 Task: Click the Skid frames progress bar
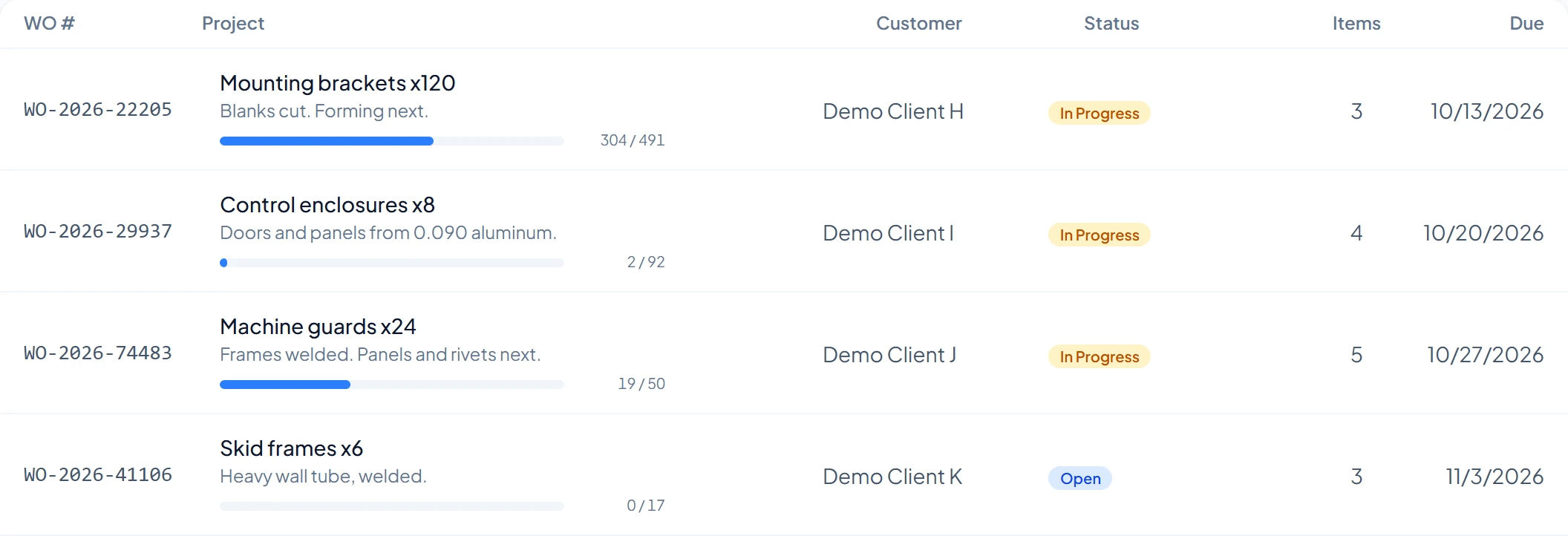click(392, 506)
